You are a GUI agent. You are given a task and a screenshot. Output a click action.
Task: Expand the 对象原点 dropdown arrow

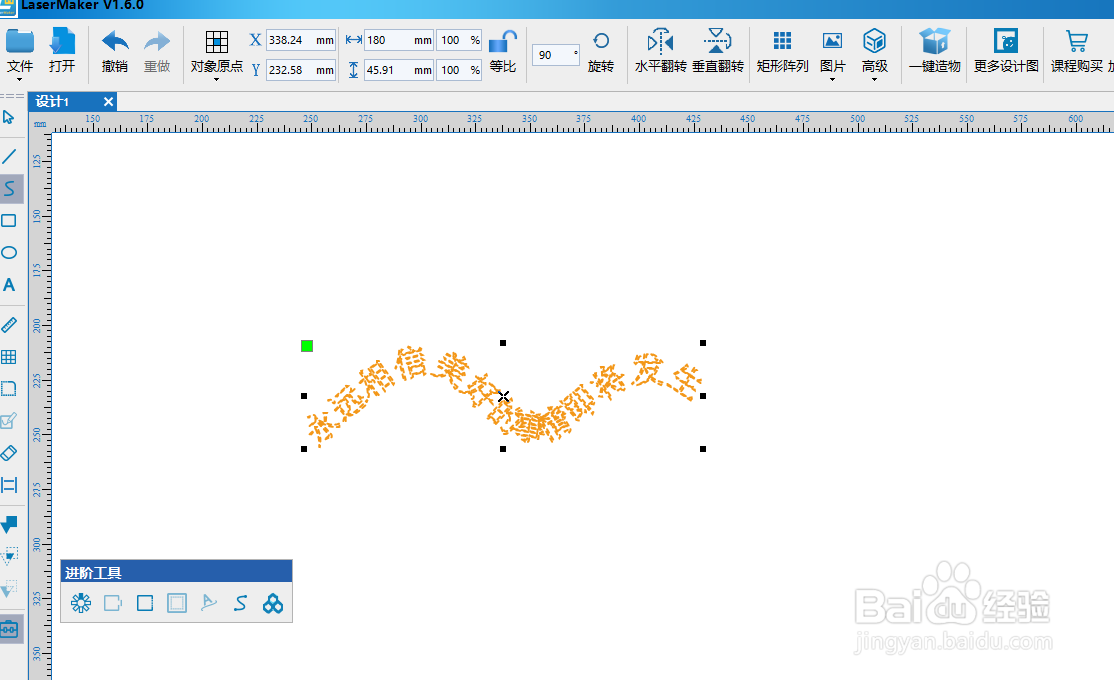point(217,80)
